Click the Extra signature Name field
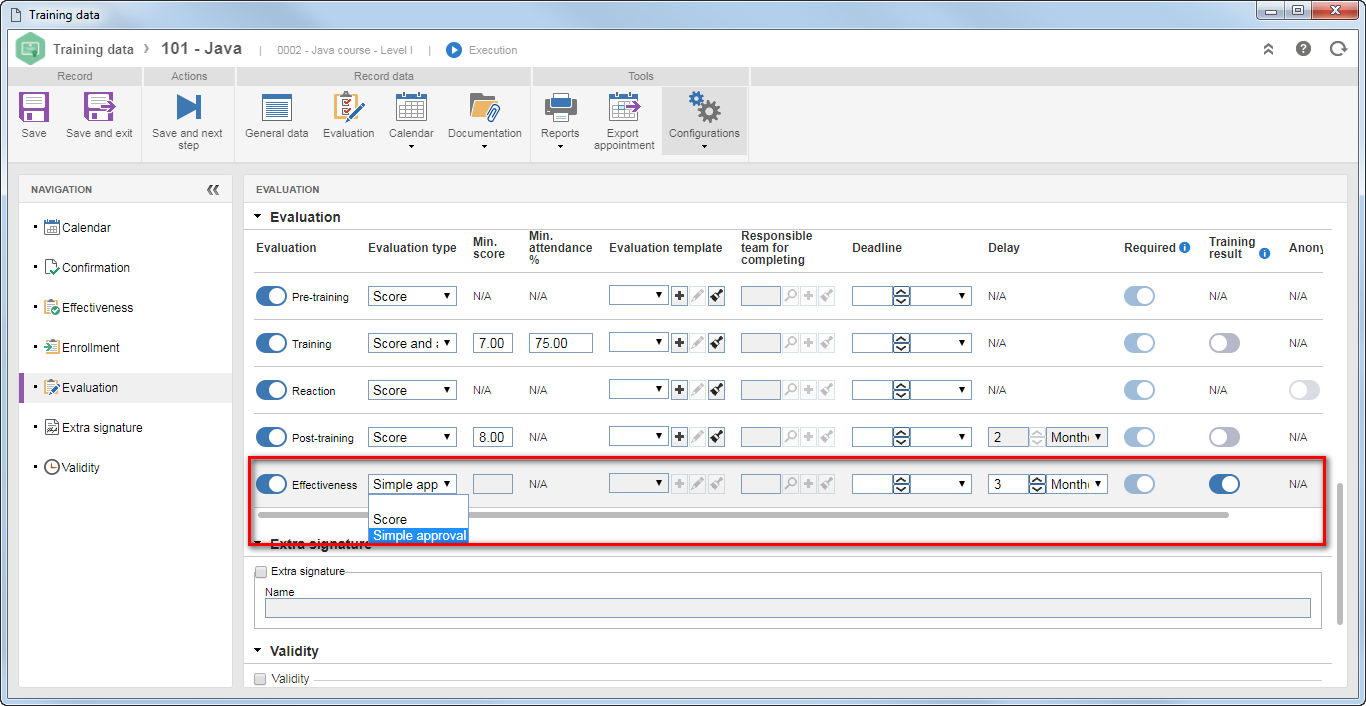Screen dimensions: 1366x706 787,608
